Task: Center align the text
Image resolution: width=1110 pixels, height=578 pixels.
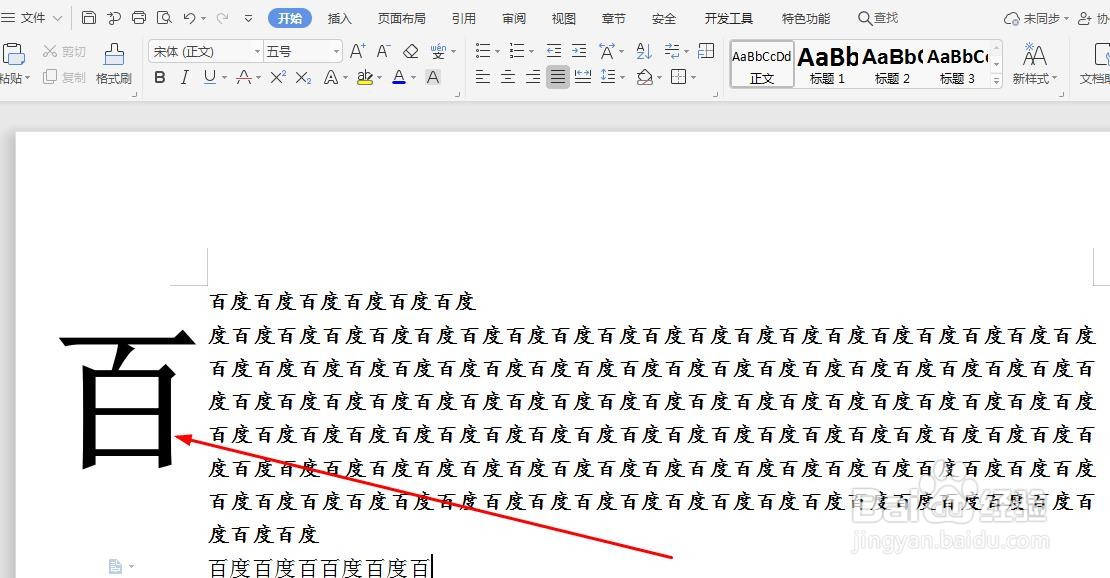Action: [x=508, y=76]
